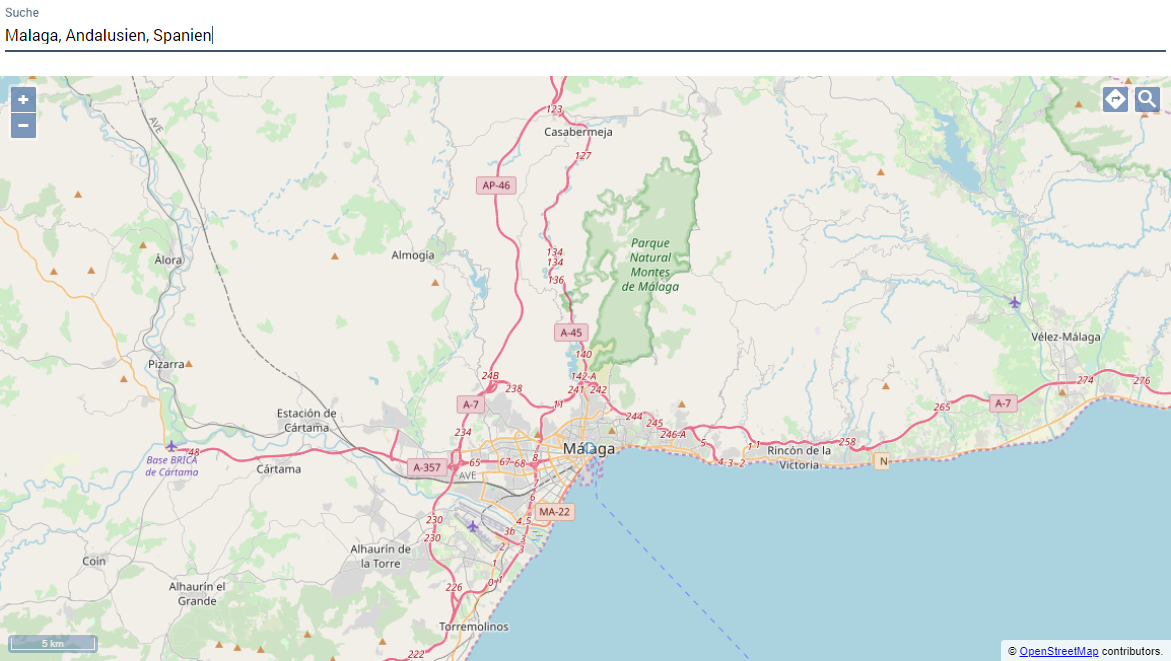
Task: Click the MA-22 road shield
Action: [553, 512]
